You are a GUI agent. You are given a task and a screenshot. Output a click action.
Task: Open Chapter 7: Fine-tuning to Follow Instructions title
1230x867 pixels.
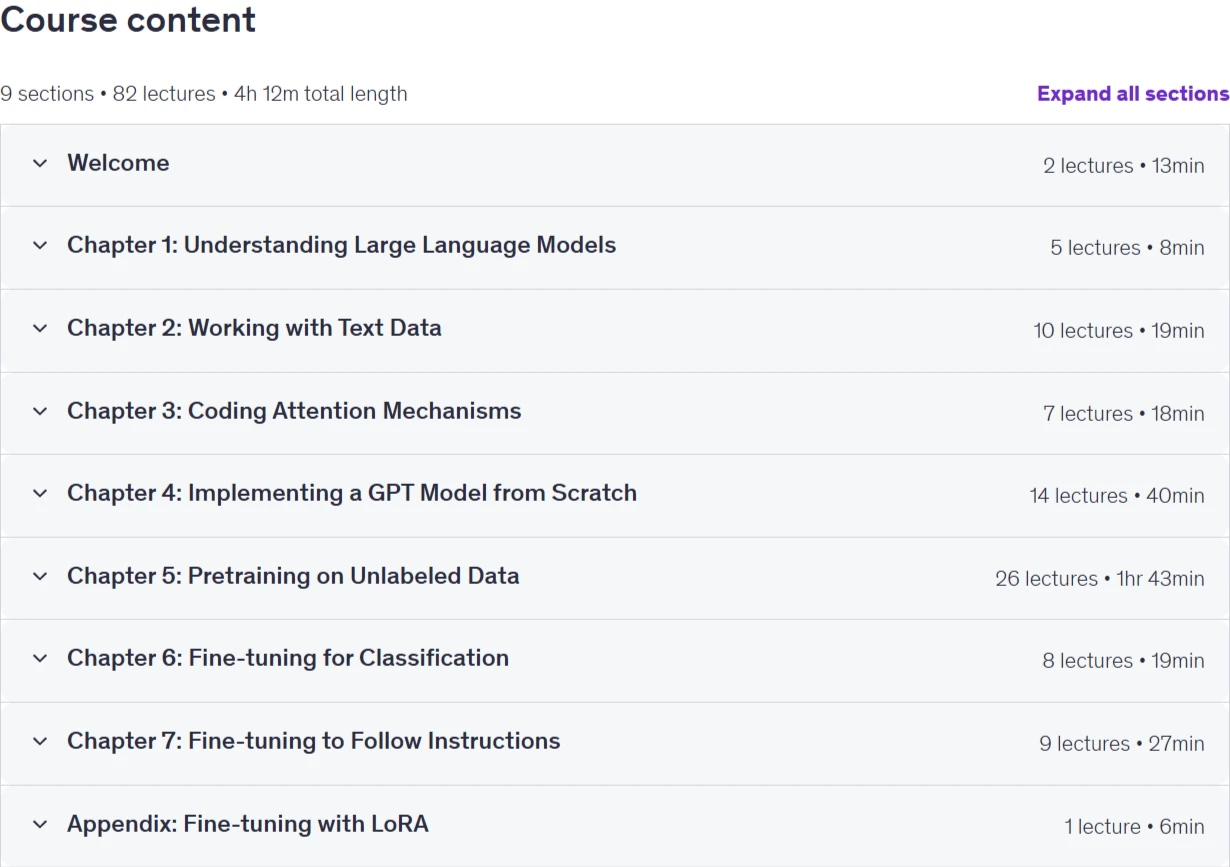(x=314, y=741)
